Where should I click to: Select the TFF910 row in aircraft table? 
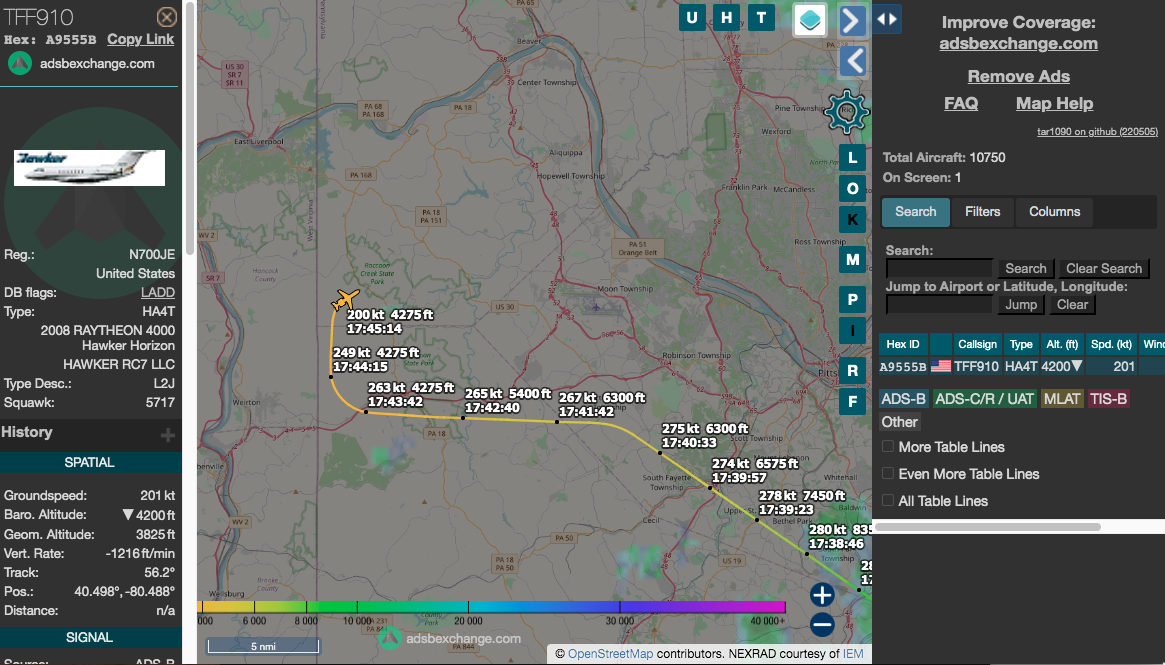pyautogui.click(x=1022, y=366)
